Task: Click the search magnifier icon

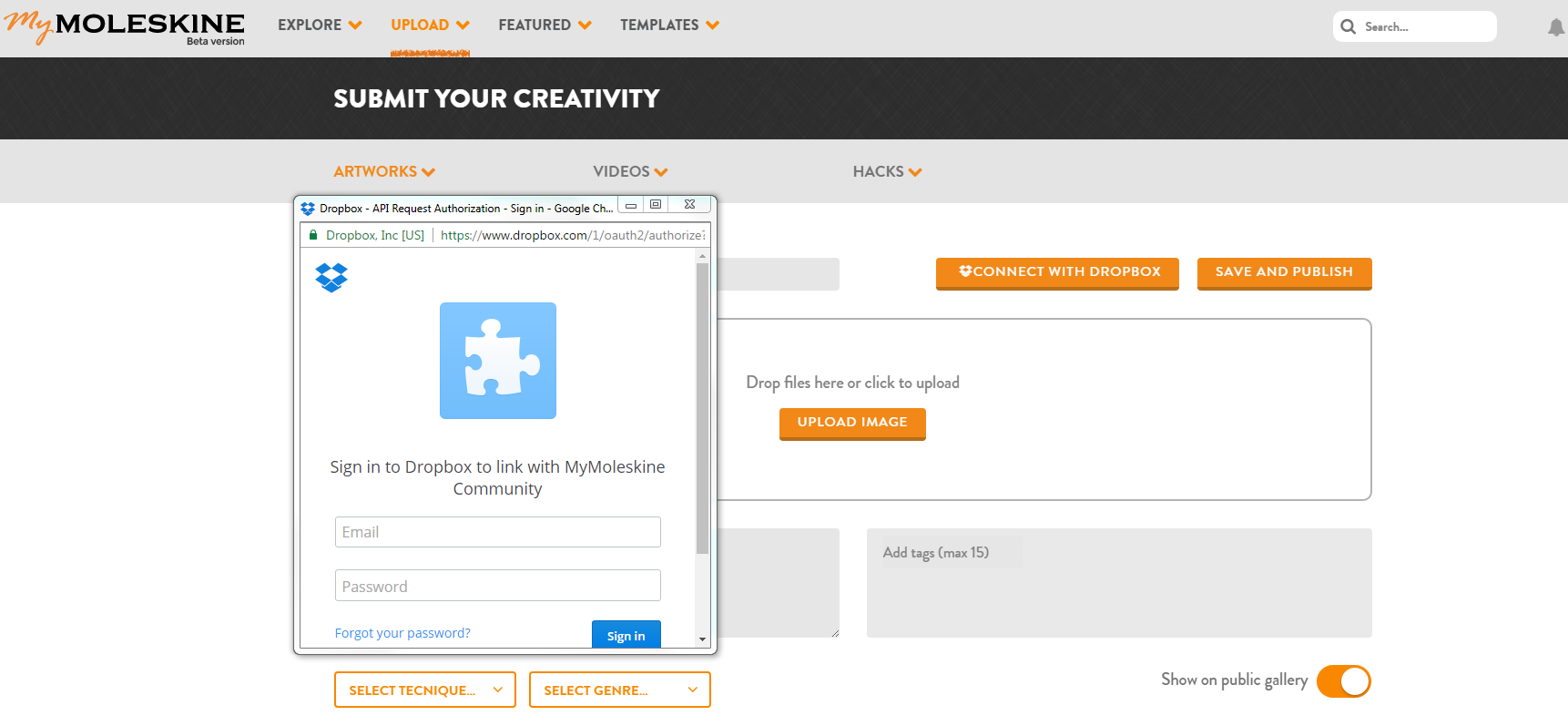Action: [x=1349, y=27]
